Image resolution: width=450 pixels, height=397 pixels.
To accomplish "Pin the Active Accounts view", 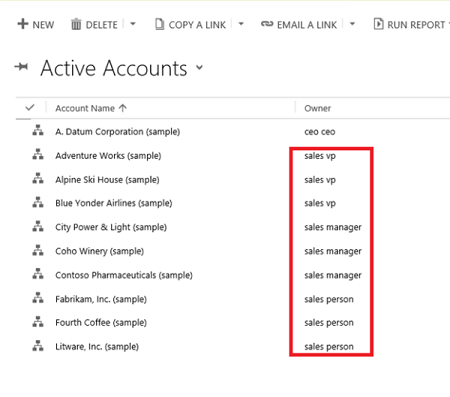I will click(x=21, y=67).
